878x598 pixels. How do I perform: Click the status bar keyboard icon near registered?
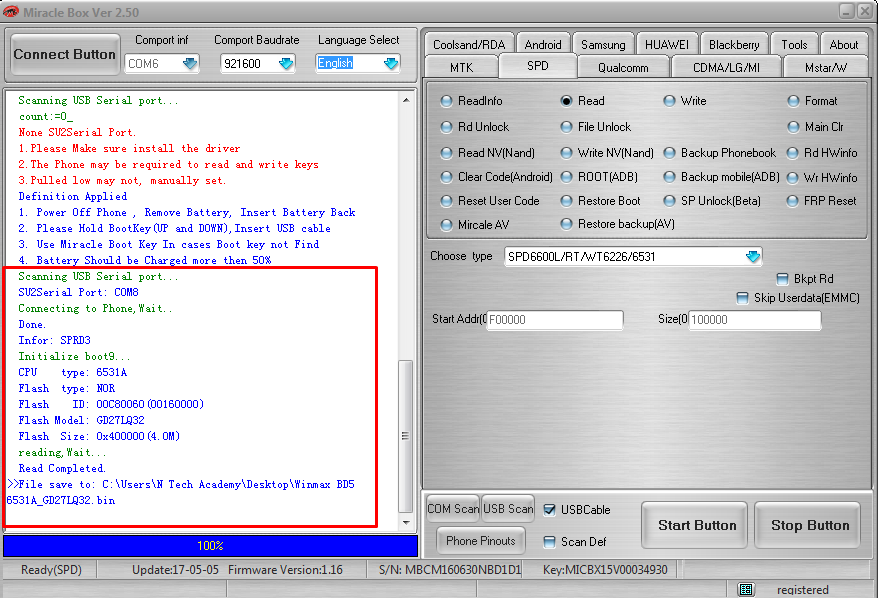[x=746, y=589]
